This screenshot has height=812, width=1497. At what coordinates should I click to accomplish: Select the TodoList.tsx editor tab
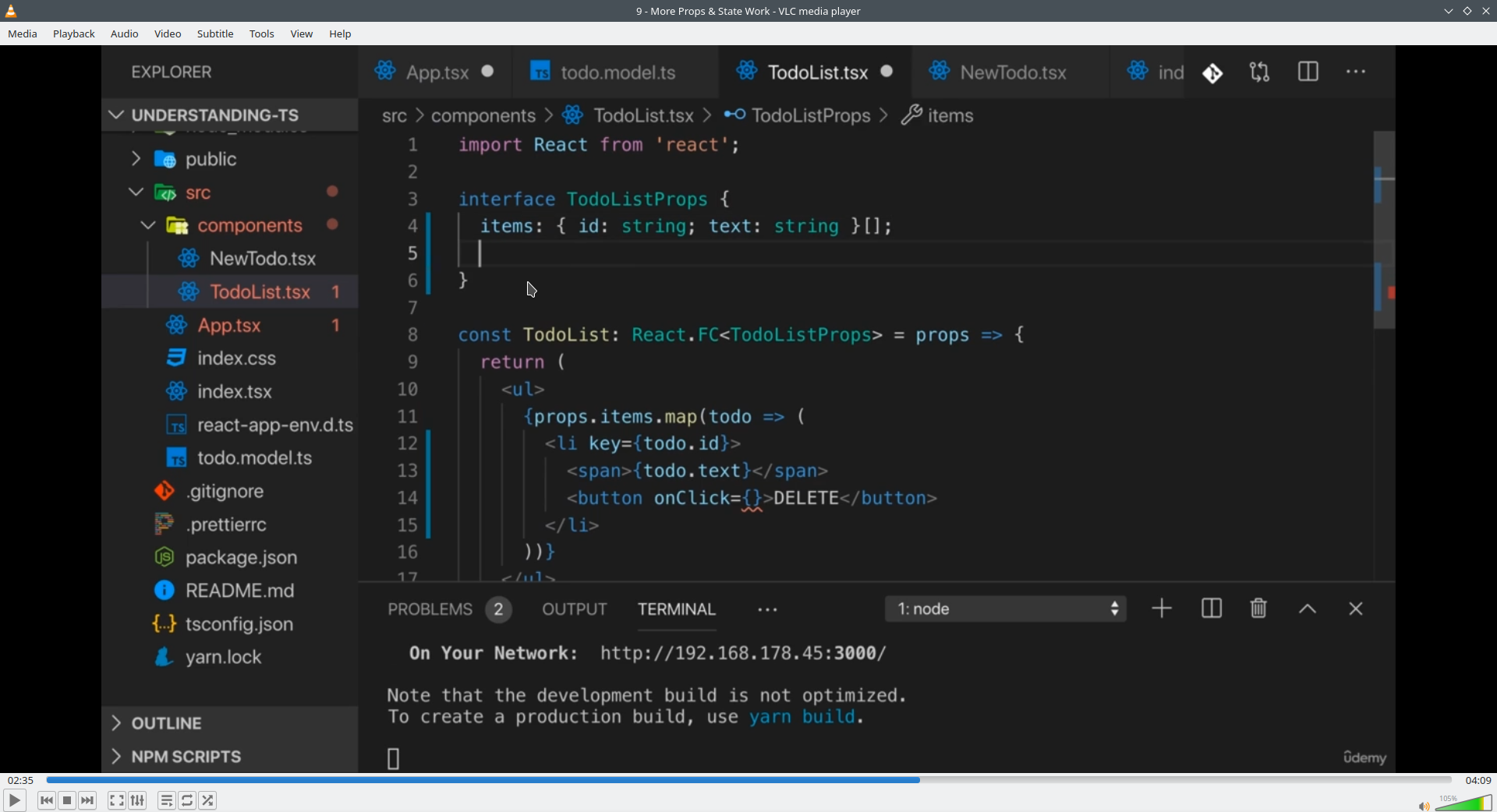point(815,72)
